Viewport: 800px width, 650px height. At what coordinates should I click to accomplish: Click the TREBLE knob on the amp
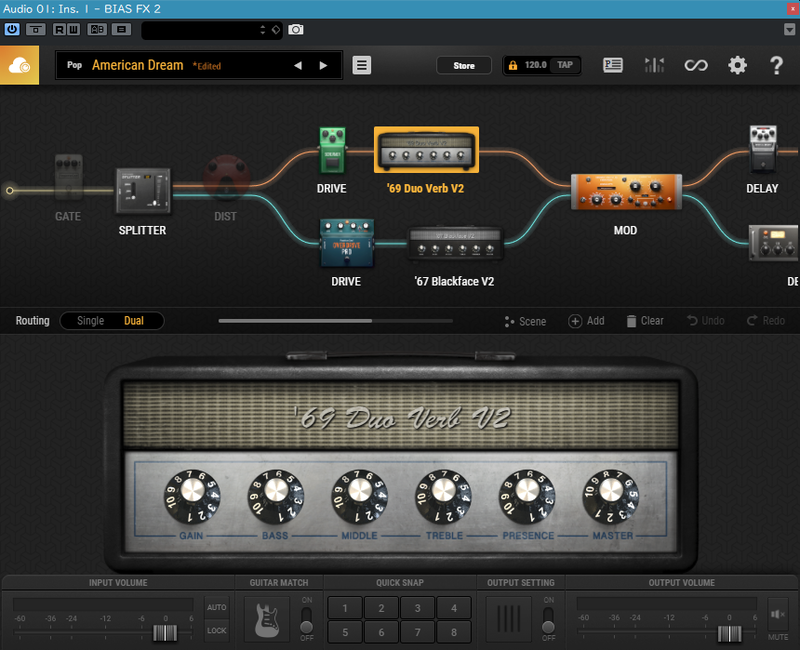click(443, 496)
